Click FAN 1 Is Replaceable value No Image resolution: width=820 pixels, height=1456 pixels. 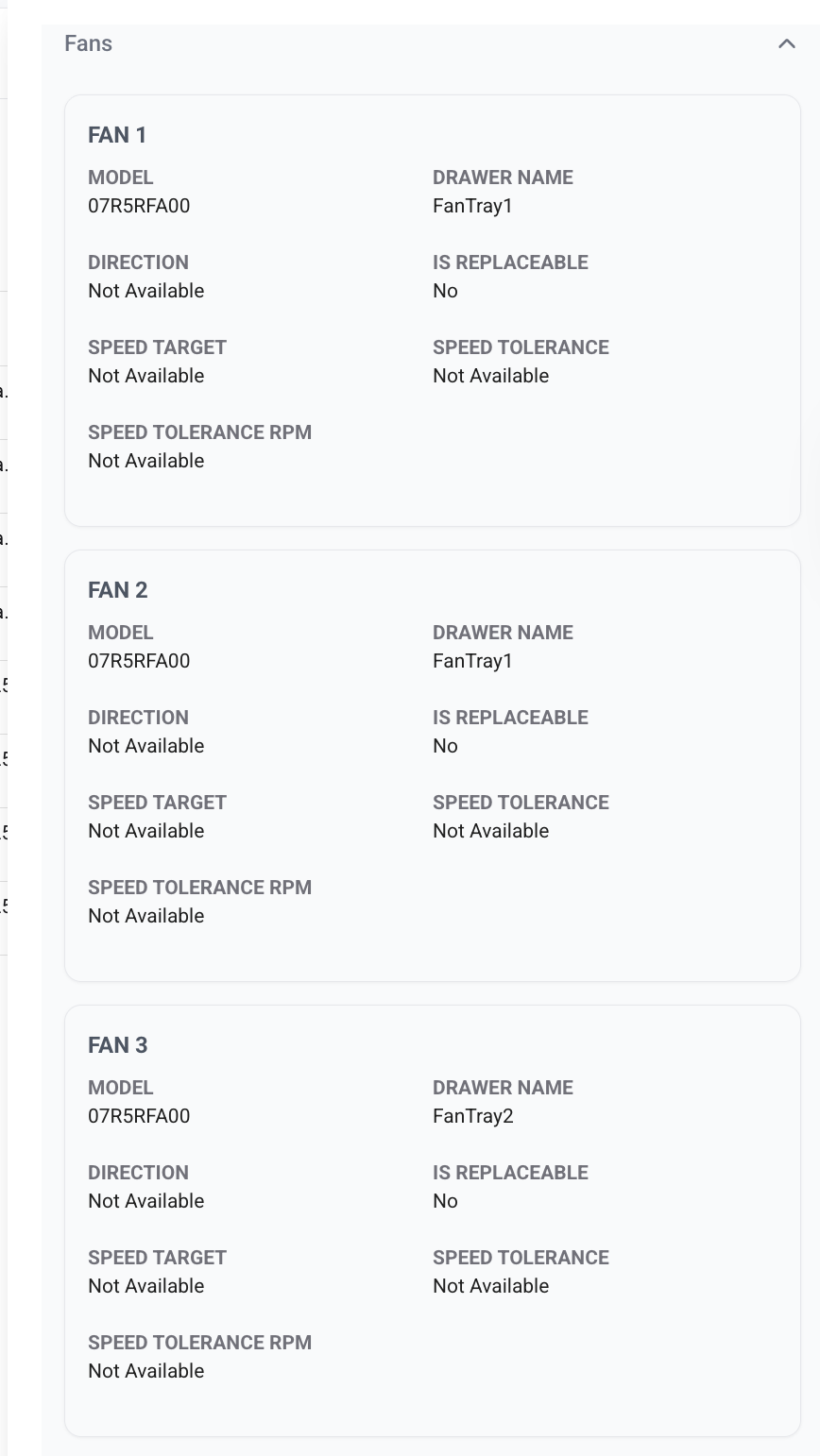click(x=445, y=291)
